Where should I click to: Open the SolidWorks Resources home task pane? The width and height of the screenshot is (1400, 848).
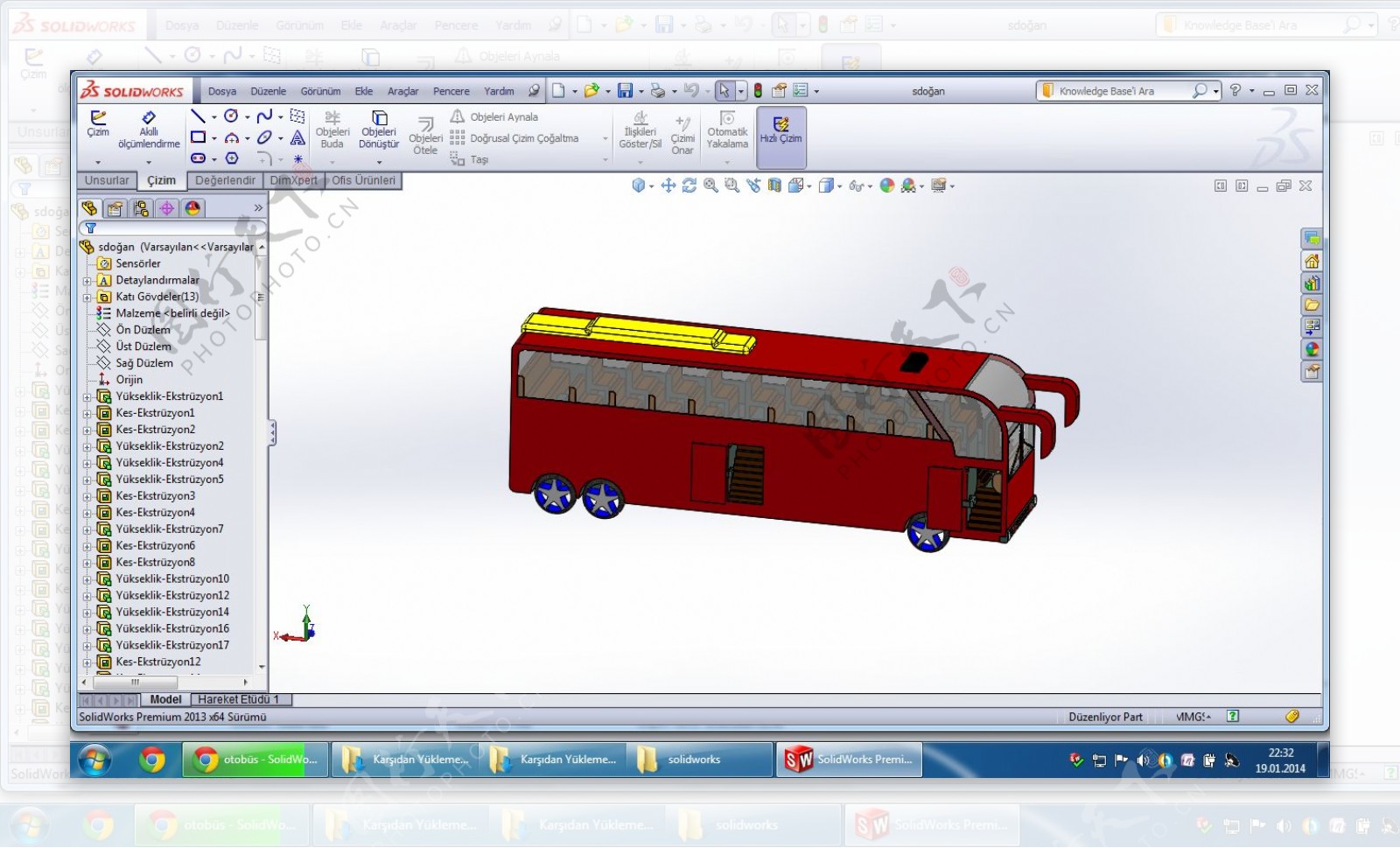click(x=1312, y=261)
